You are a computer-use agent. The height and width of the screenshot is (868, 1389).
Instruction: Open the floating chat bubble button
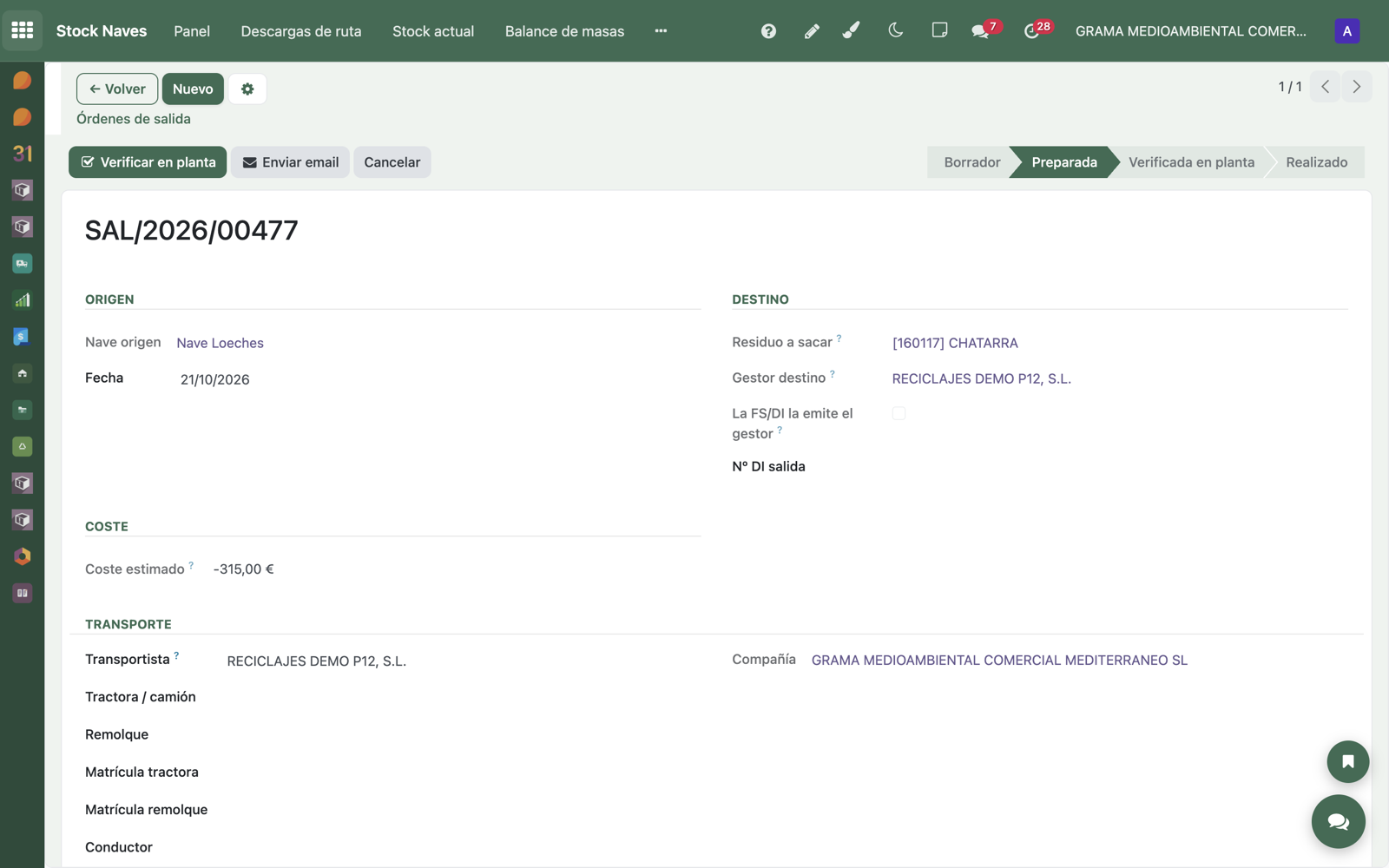pos(1338,821)
